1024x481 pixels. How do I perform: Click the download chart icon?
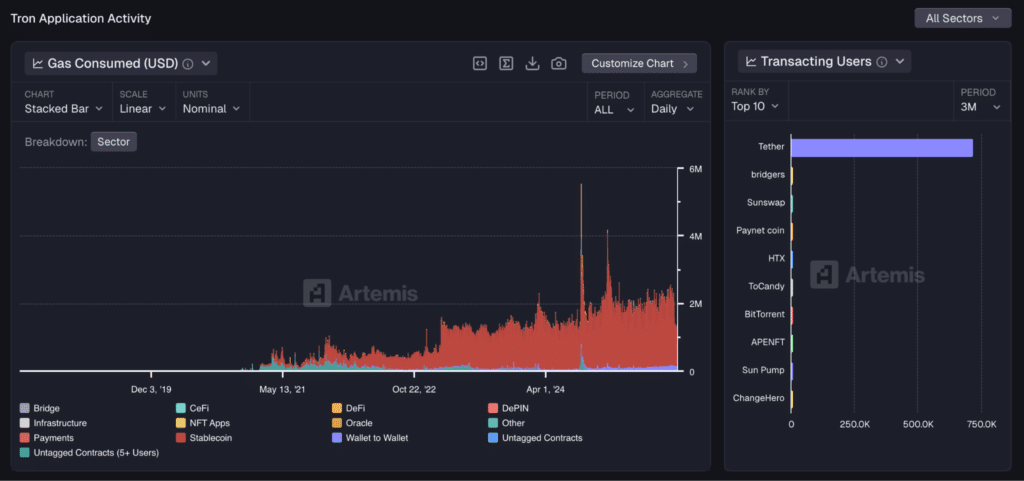point(532,63)
